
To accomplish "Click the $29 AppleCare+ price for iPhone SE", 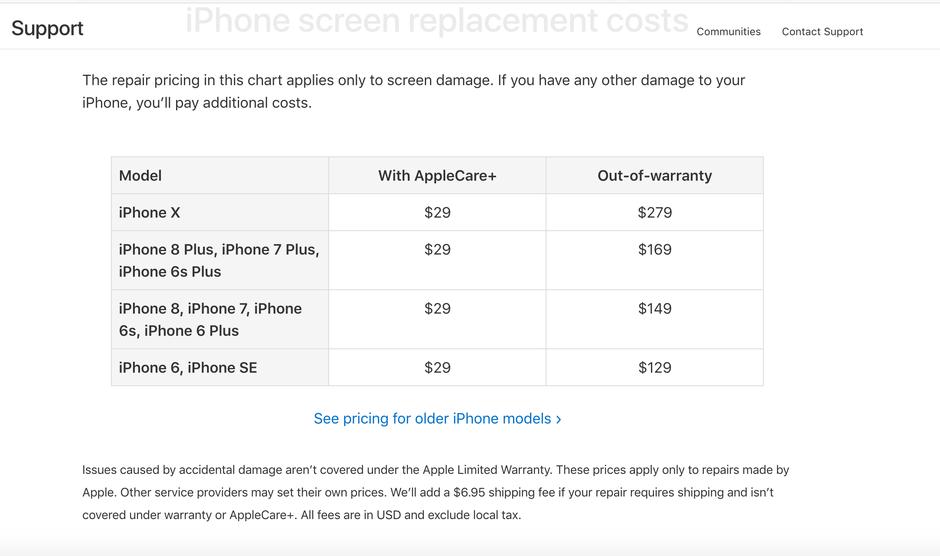I will [437, 368].
